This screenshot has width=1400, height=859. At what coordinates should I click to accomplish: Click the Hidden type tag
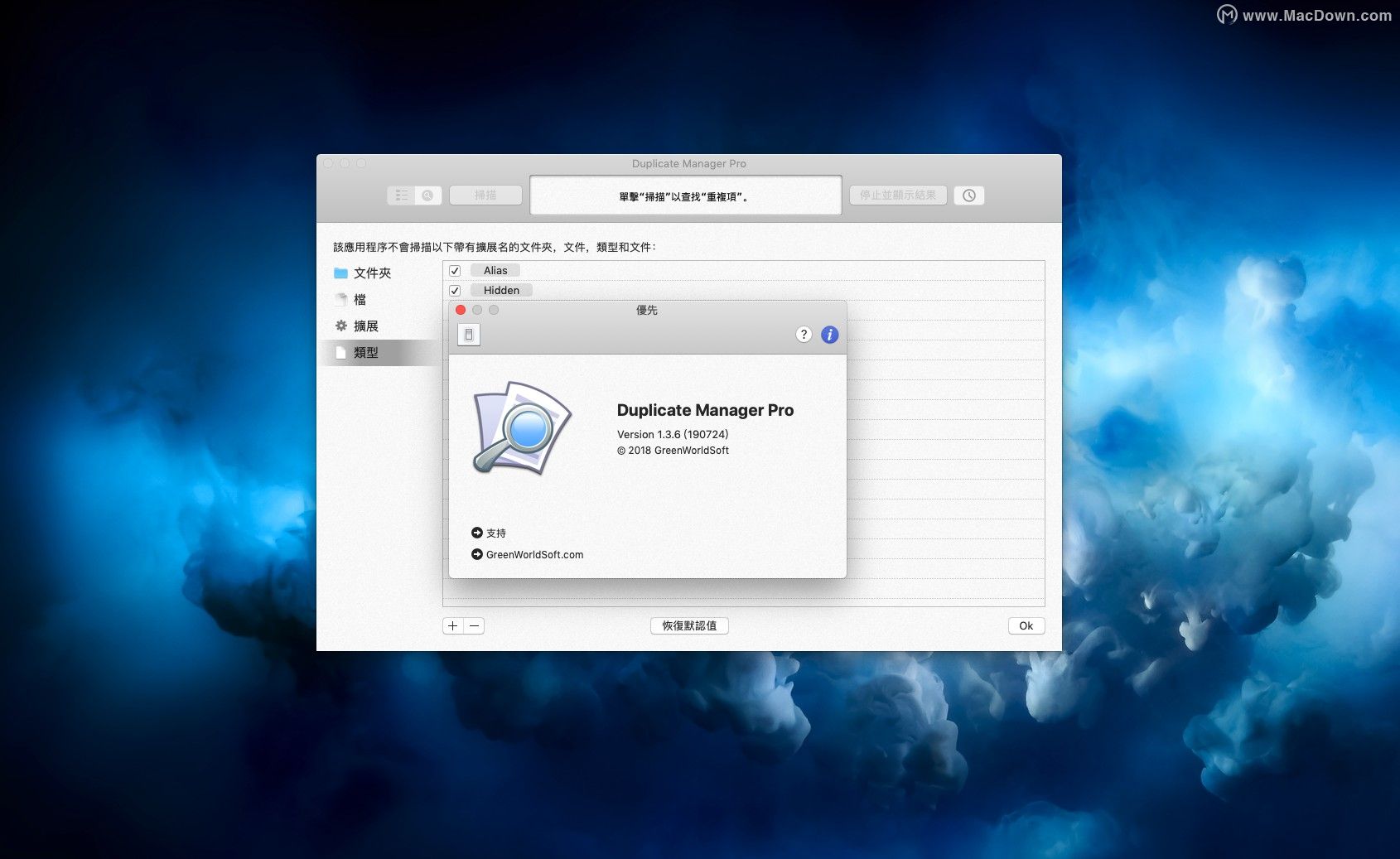501,291
